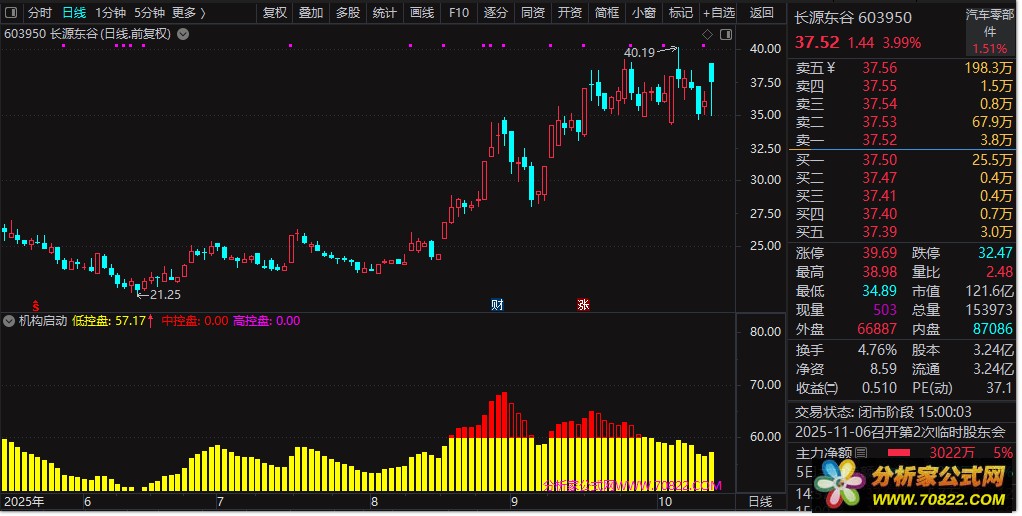Viewport: 1022px width, 516px height.
Task: Click the 卖三 price 37.54
Action: (879, 104)
